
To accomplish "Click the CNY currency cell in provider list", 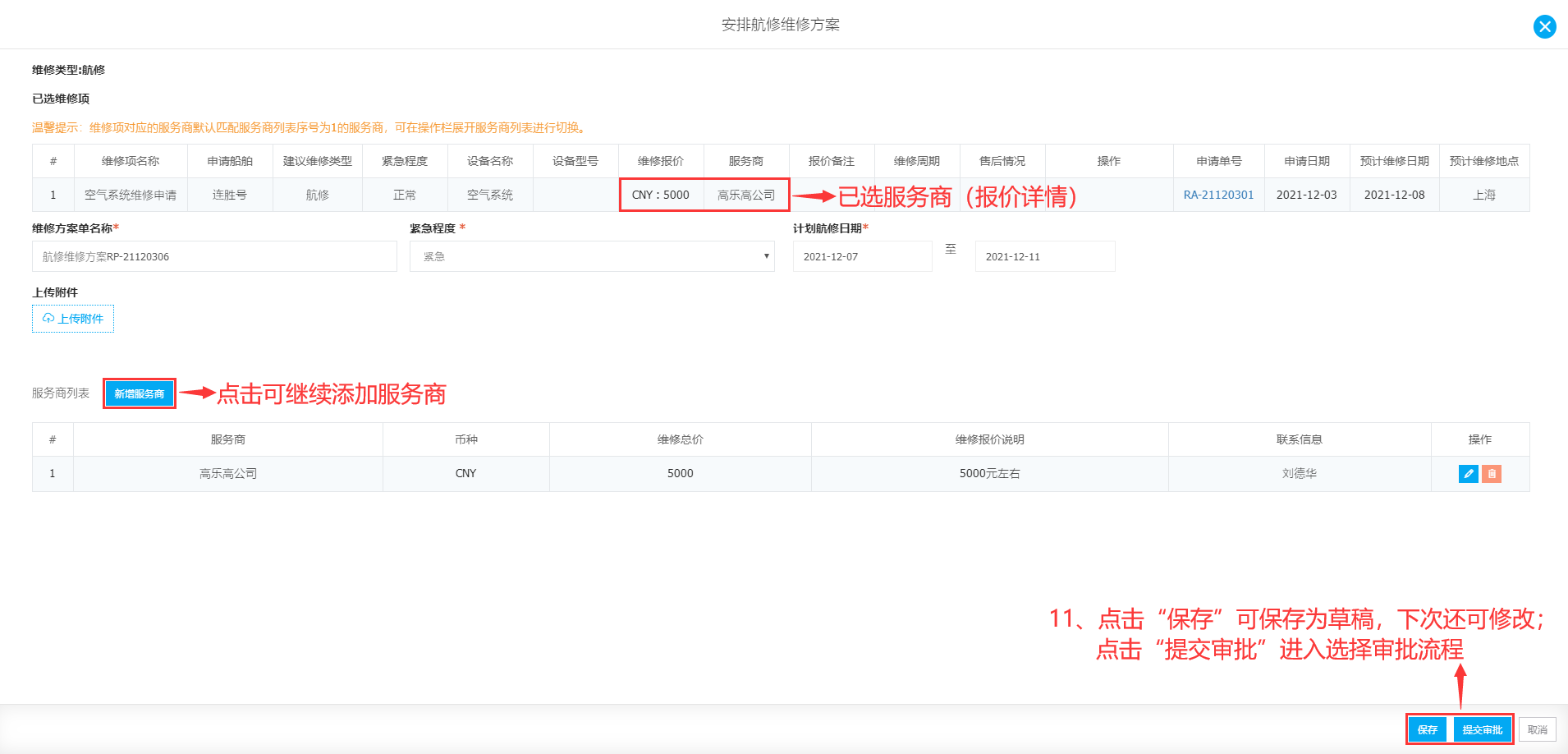I will point(466,473).
